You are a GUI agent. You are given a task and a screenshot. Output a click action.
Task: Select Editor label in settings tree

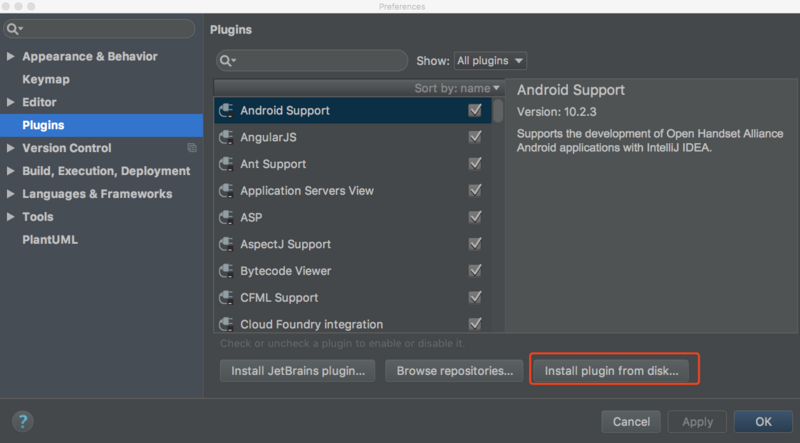[x=39, y=102]
